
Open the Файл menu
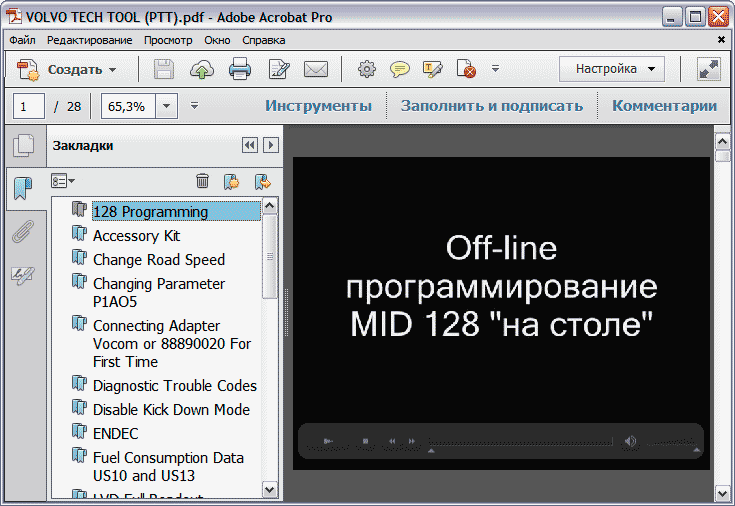point(22,40)
